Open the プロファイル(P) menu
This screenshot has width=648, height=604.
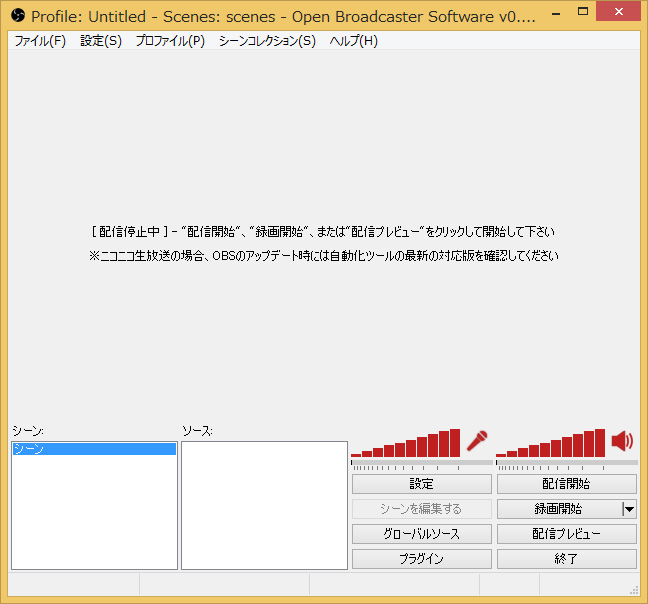tap(170, 41)
